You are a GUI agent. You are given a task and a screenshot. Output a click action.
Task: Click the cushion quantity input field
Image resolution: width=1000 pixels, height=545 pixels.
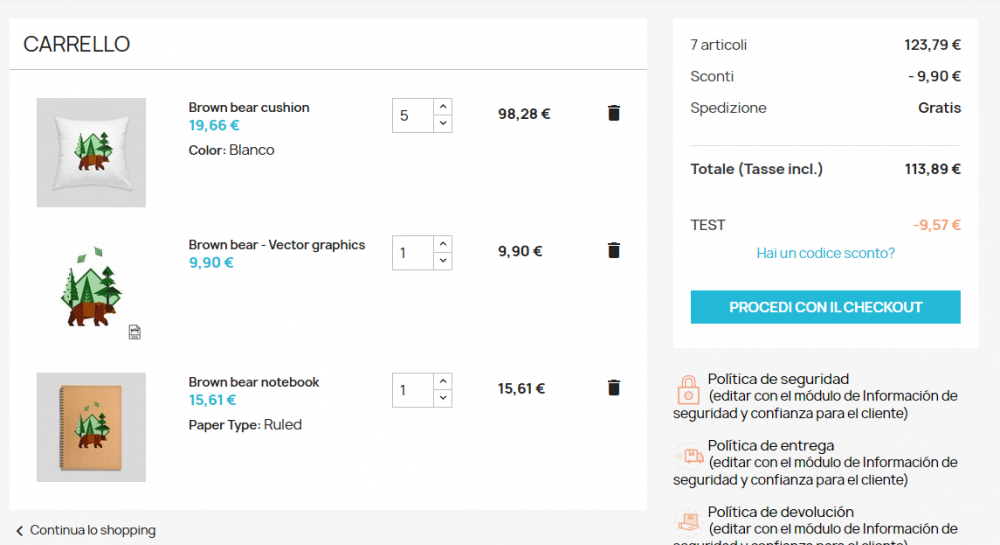(x=412, y=115)
